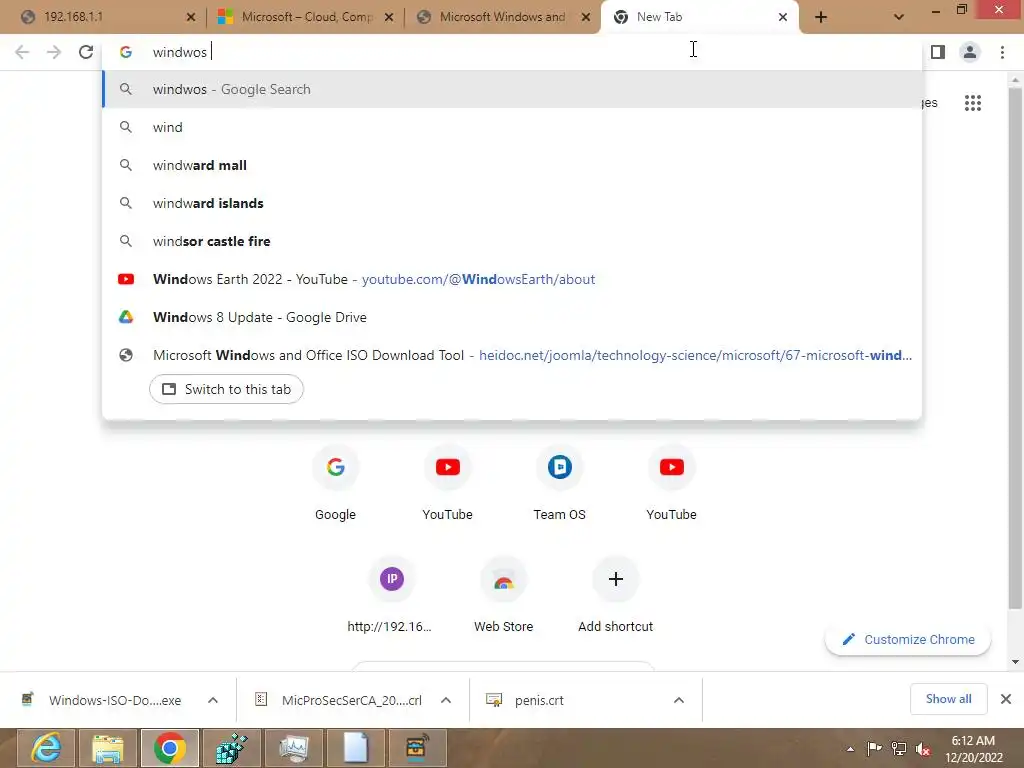Reload the page with the refresh icon

[86, 52]
